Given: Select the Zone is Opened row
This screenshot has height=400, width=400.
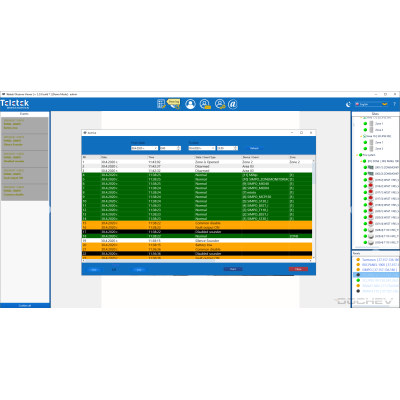Looking at the screenshot, I should click(197, 162).
